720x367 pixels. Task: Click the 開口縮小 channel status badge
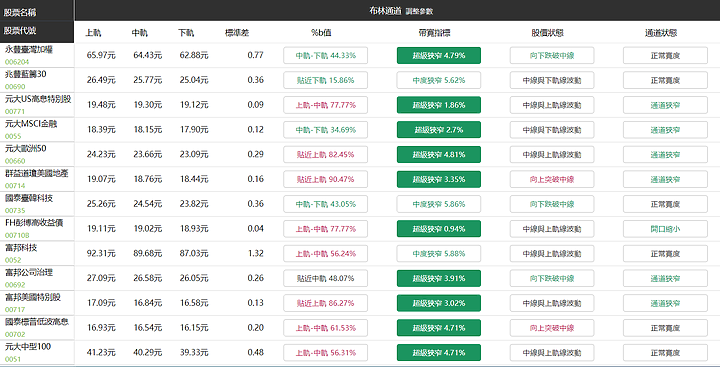tap(665, 229)
